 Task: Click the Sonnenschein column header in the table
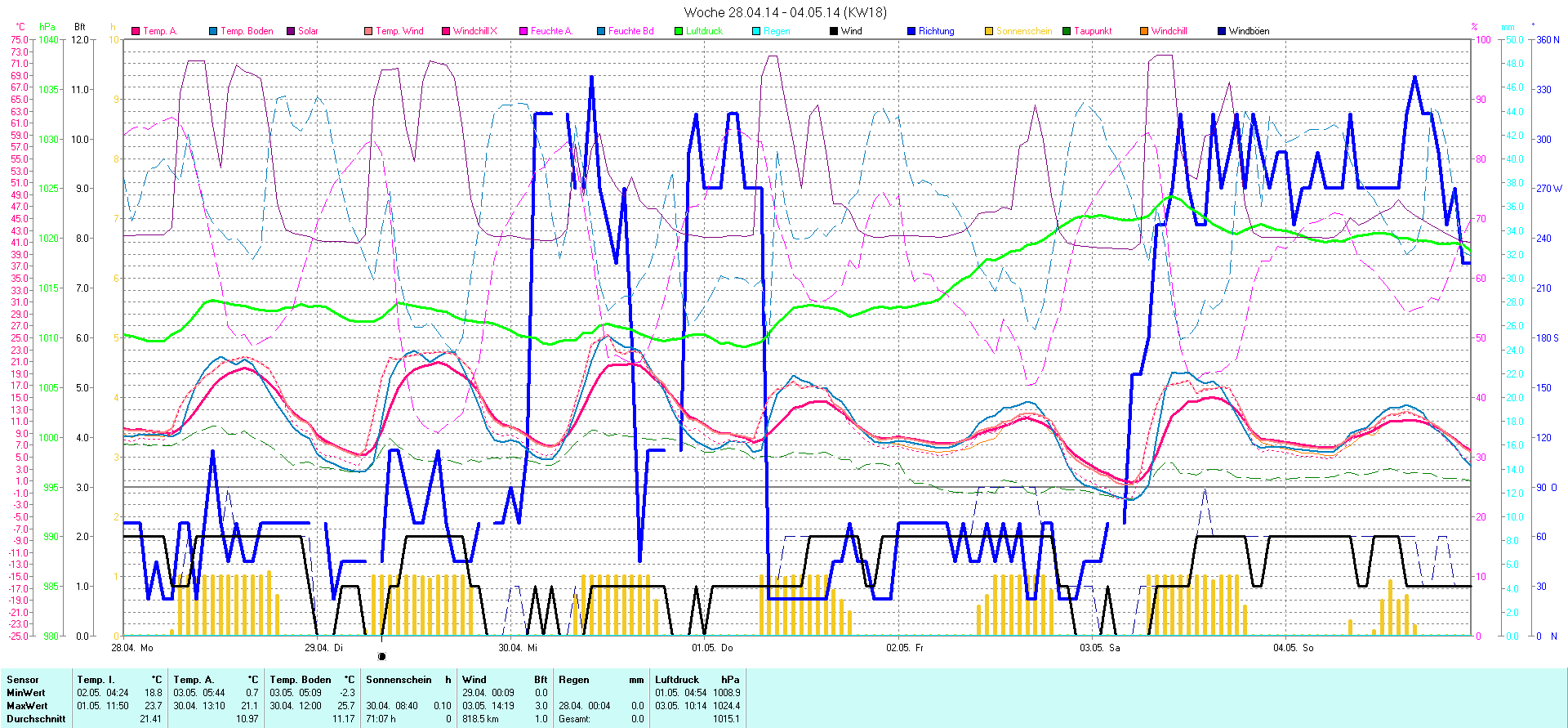pyautogui.click(x=399, y=680)
